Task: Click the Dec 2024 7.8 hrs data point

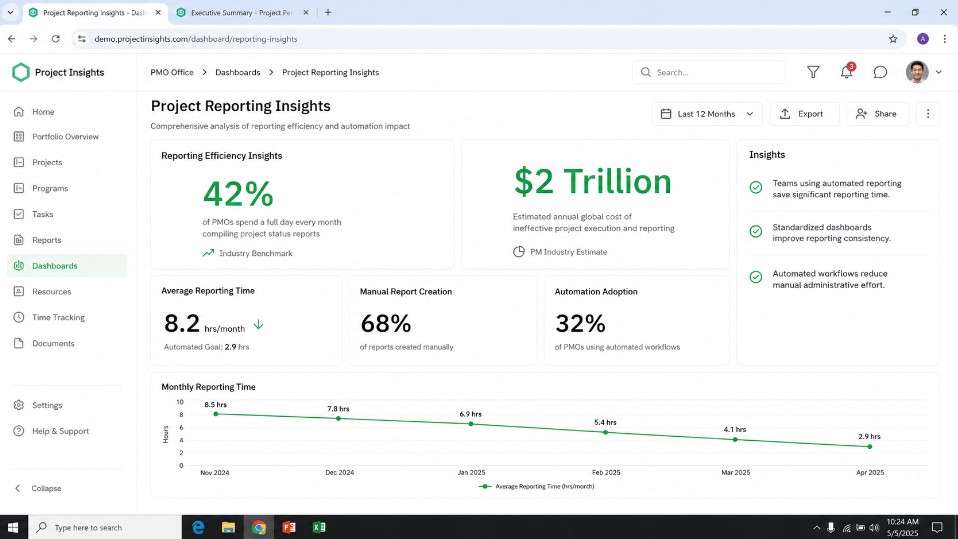Action: point(338,419)
